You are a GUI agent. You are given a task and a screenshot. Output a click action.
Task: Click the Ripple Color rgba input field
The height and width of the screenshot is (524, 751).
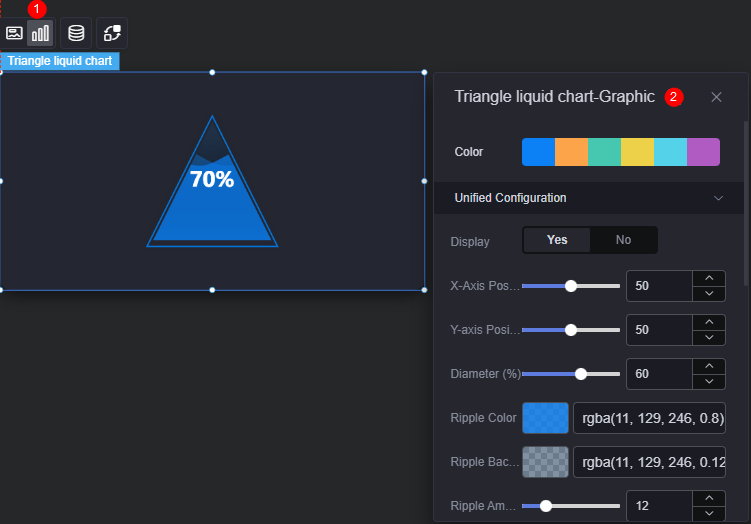[649, 418]
